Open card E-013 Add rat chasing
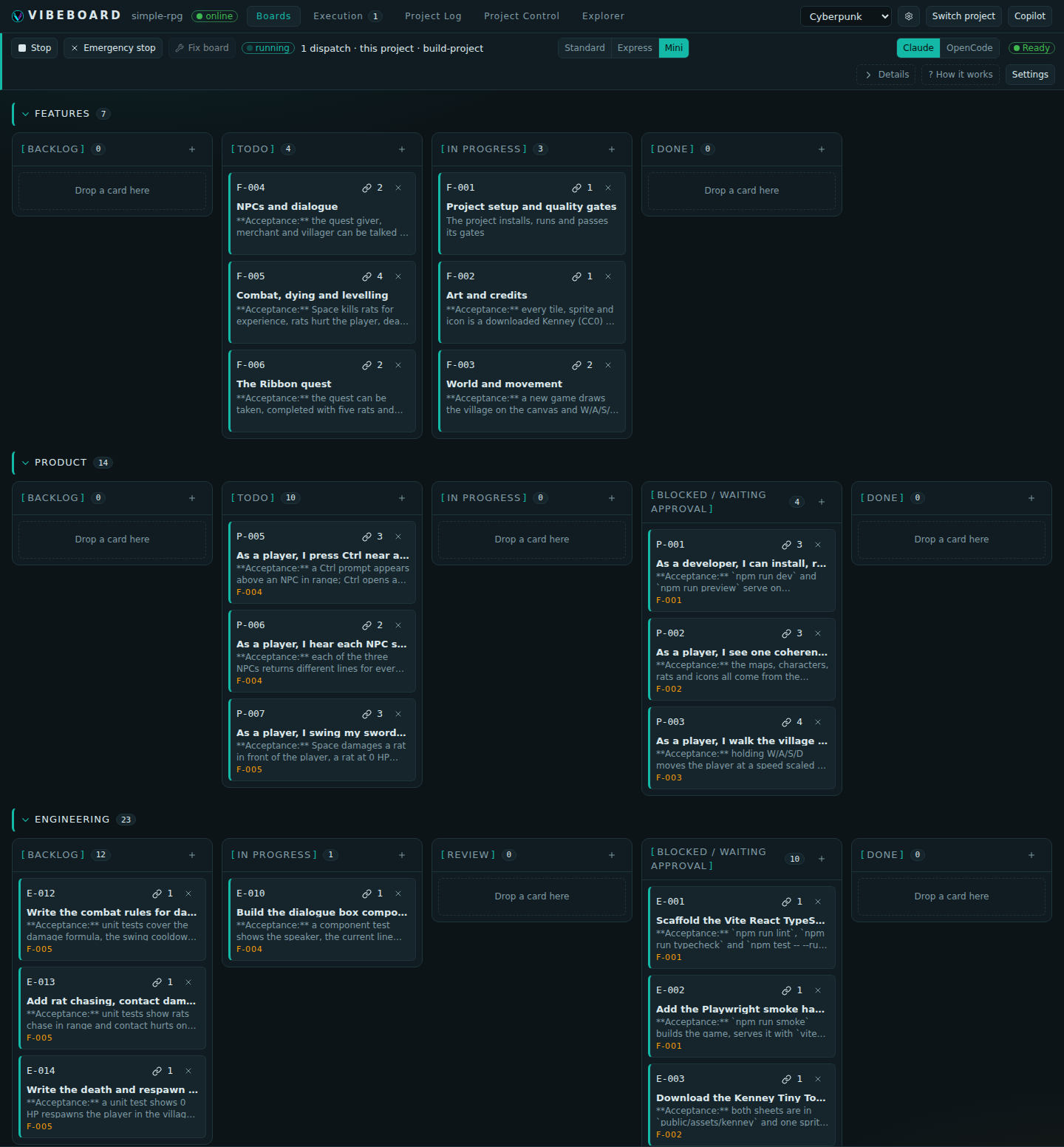Image resolution: width=1064 pixels, height=1147 pixels. pyautogui.click(x=112, y=1008)
